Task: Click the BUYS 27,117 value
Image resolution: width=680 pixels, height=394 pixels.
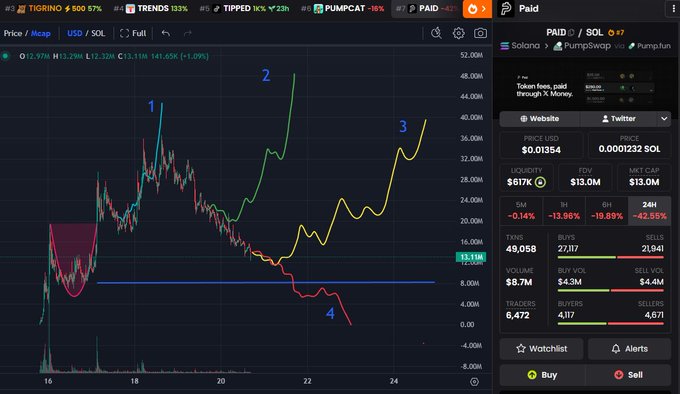Action: point(568,249)
